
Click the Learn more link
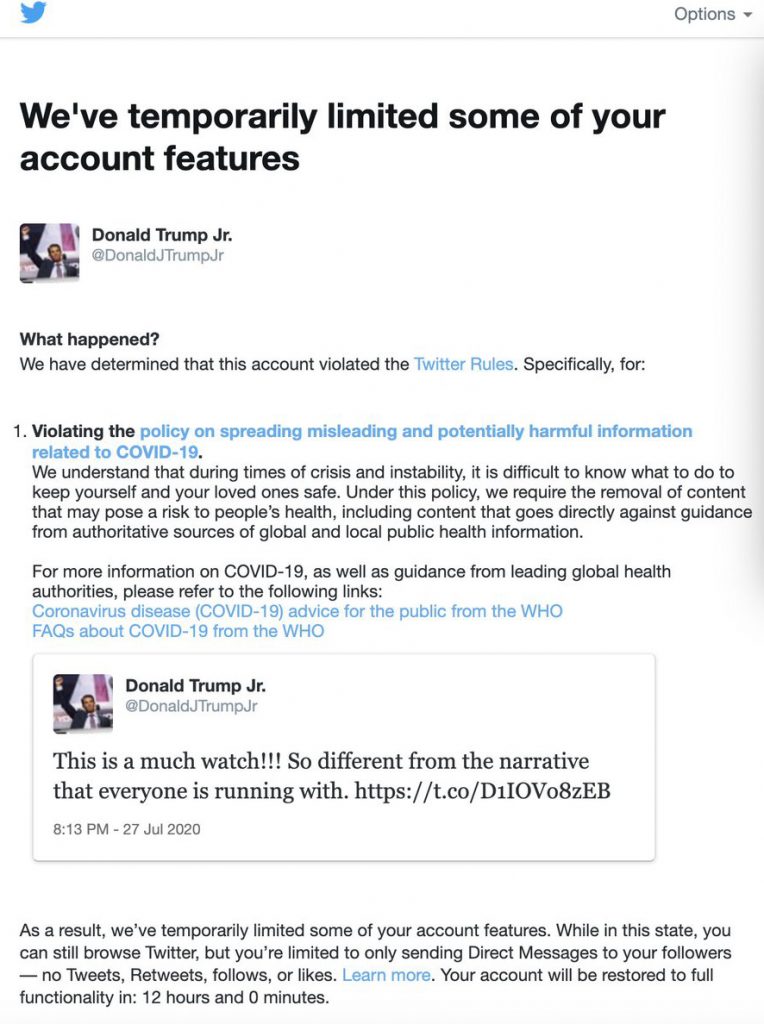pyautogui.click(x=387, y=975)
